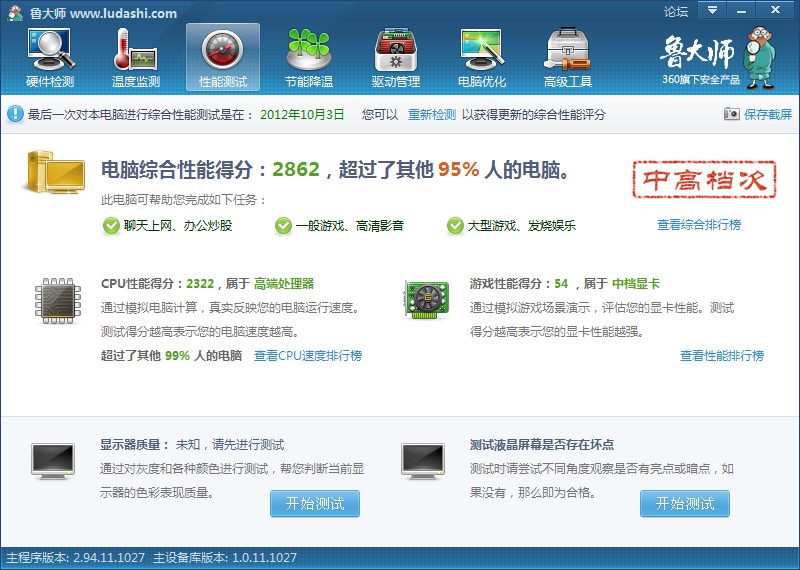Open 查看CPU速度排行榜 link

click(308, 355)
